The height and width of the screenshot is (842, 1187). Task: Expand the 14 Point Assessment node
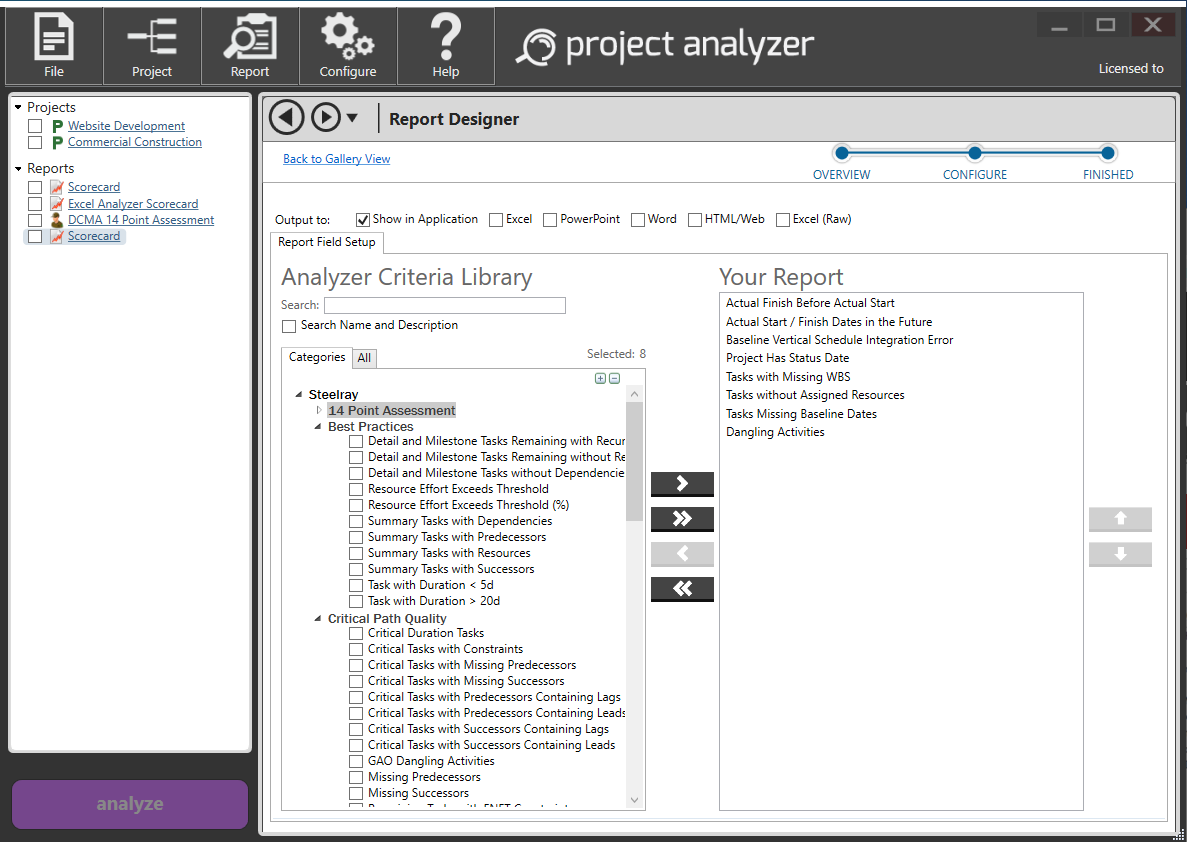[x=319, y=410]
